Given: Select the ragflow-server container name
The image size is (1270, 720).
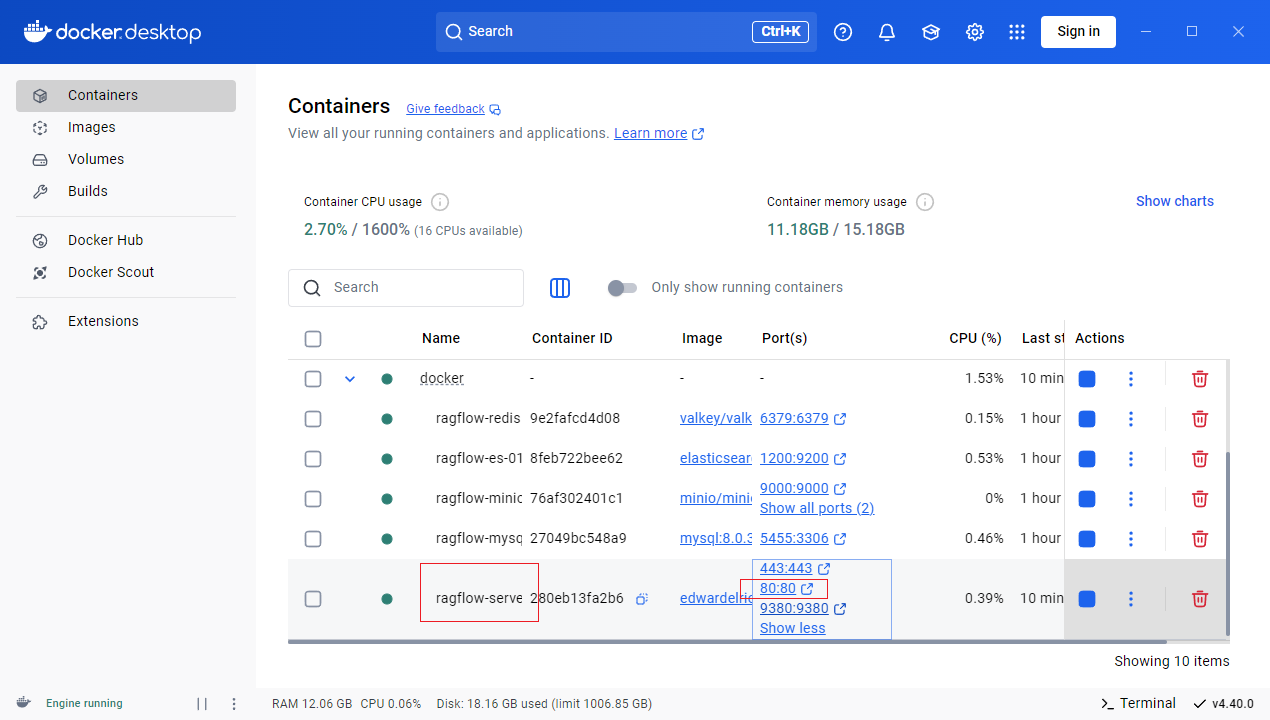Looking at the screenshot, I should pyautogui.click(x=479, y=599).
